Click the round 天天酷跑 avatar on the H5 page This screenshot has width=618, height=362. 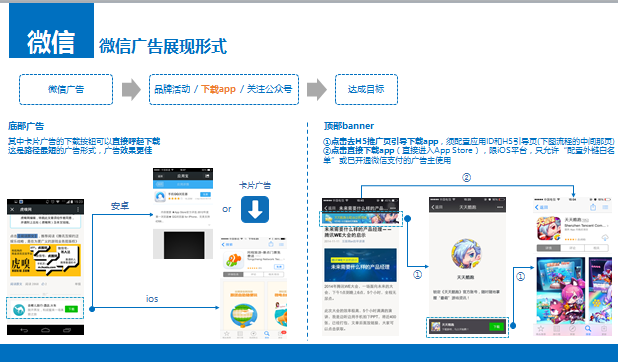[x=466, y=254]
